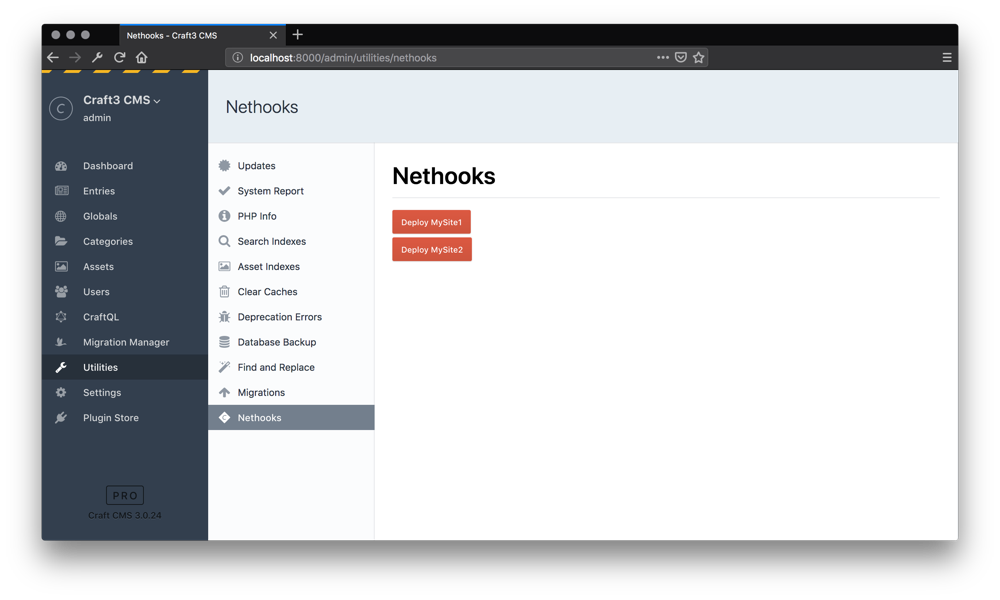Image resolution: width=1000 pixels, height=600 pixels.
Task: Click the Settings gear icon
Action: pyautogui.click(x=61, y=392)
